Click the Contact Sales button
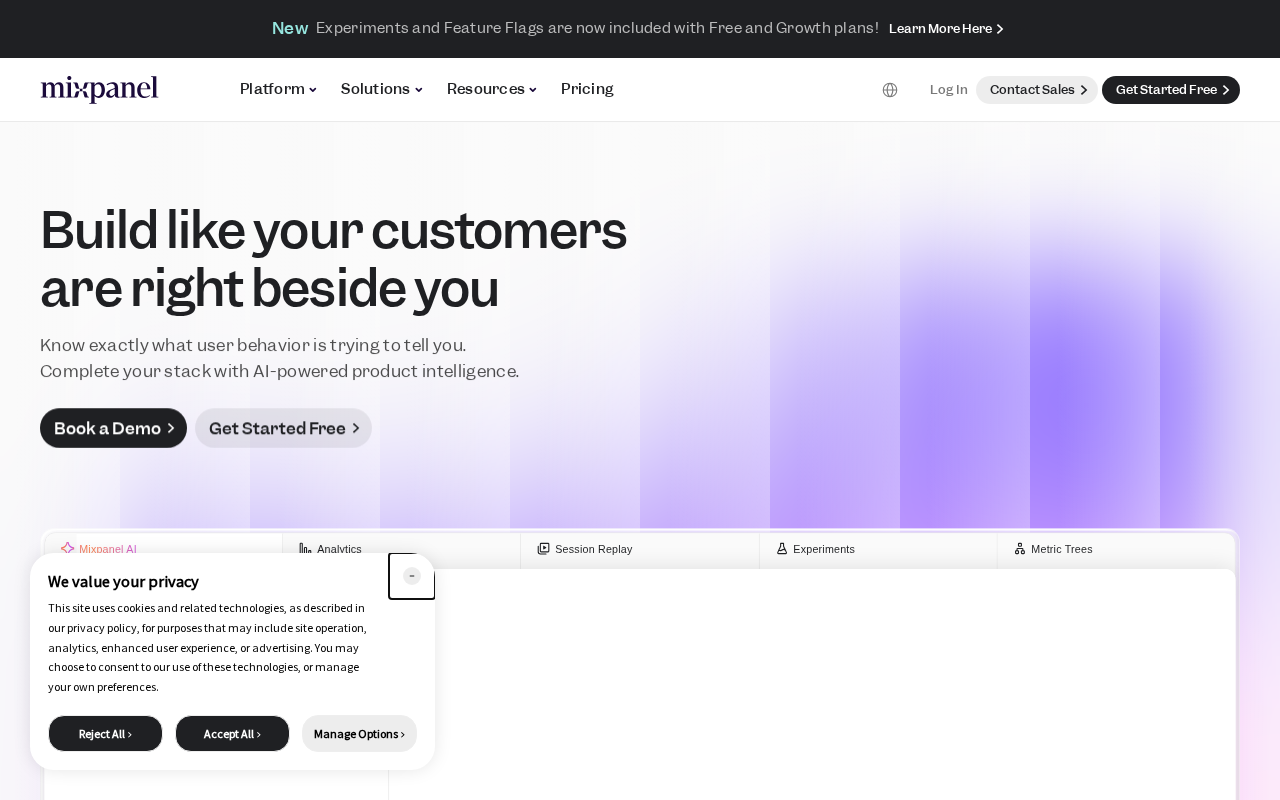This screenshot has height=800, width=1280. (1037, 90)
